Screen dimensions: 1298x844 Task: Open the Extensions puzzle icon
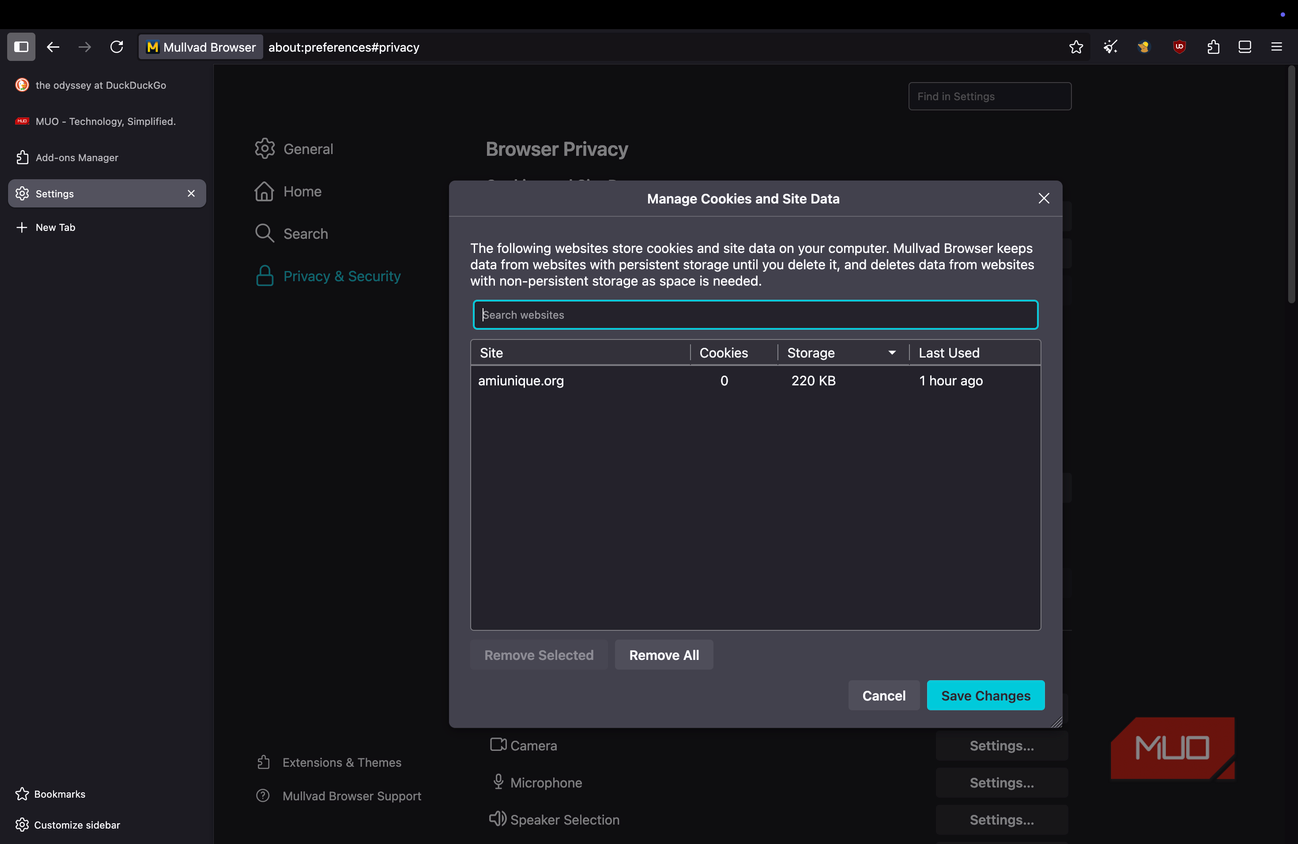tap(1213, 47)
